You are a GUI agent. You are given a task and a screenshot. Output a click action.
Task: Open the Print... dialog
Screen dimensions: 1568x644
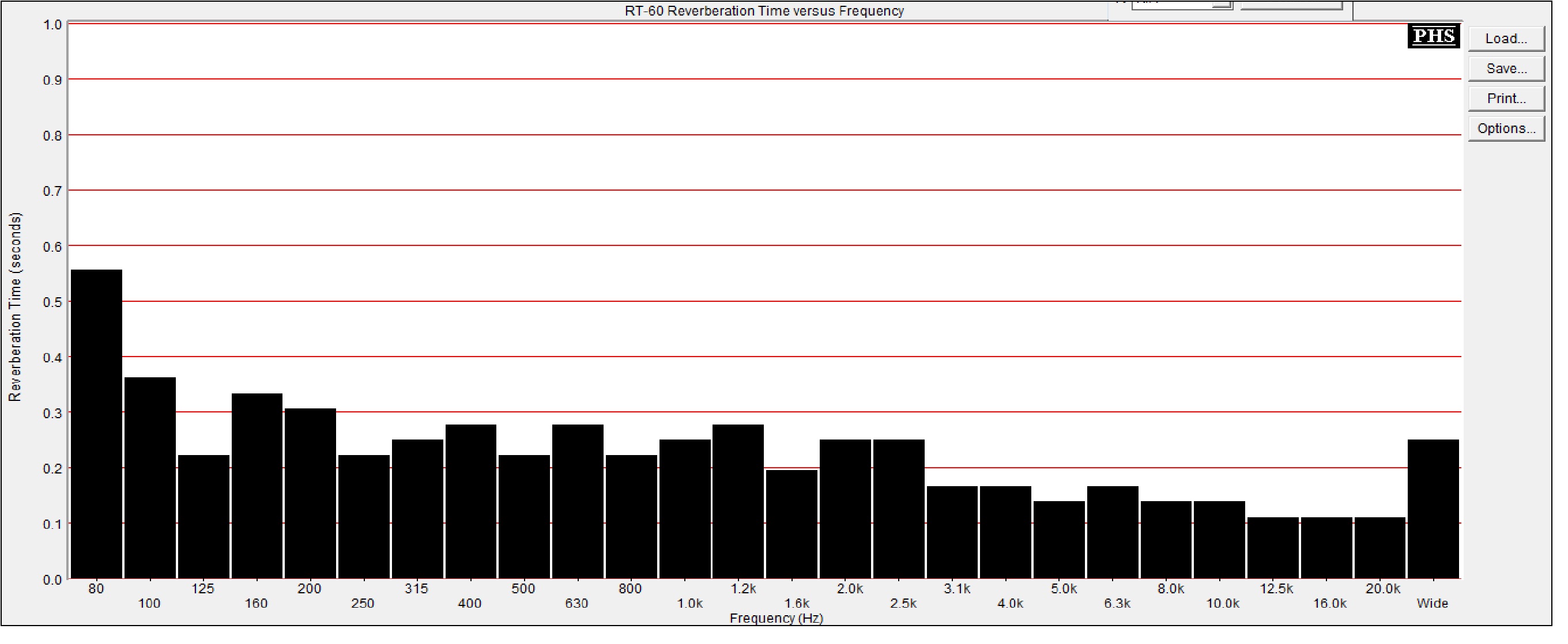(1506, 99)
